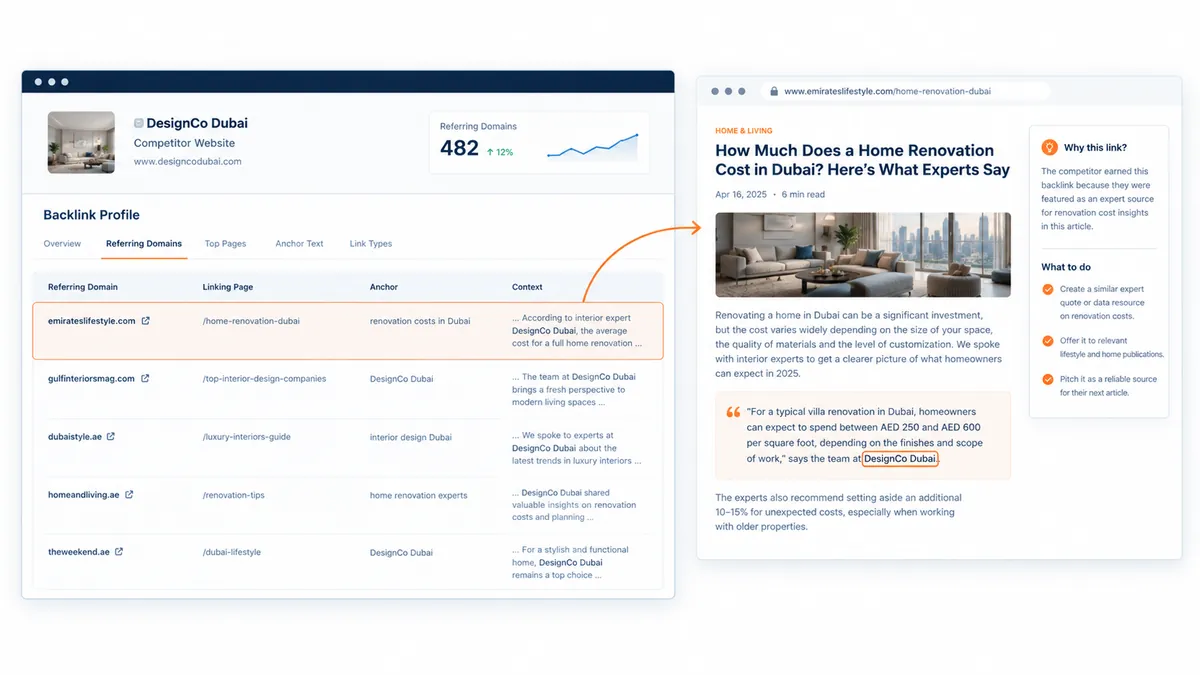This screenshot has width=1200, height=675.
Task: Click the /home-renovation-dubai linking page cell
Action: (251, 321)
